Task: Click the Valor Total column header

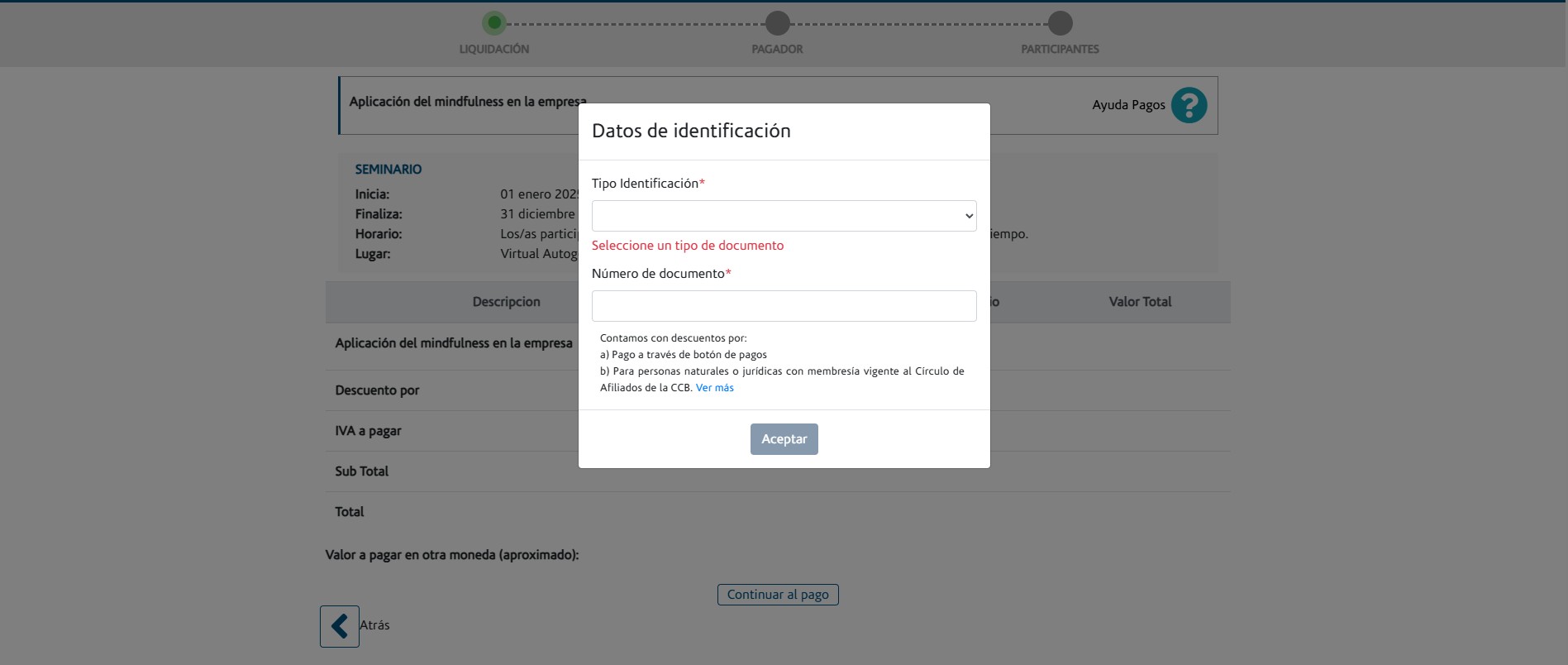Action: click(1140, 302)
